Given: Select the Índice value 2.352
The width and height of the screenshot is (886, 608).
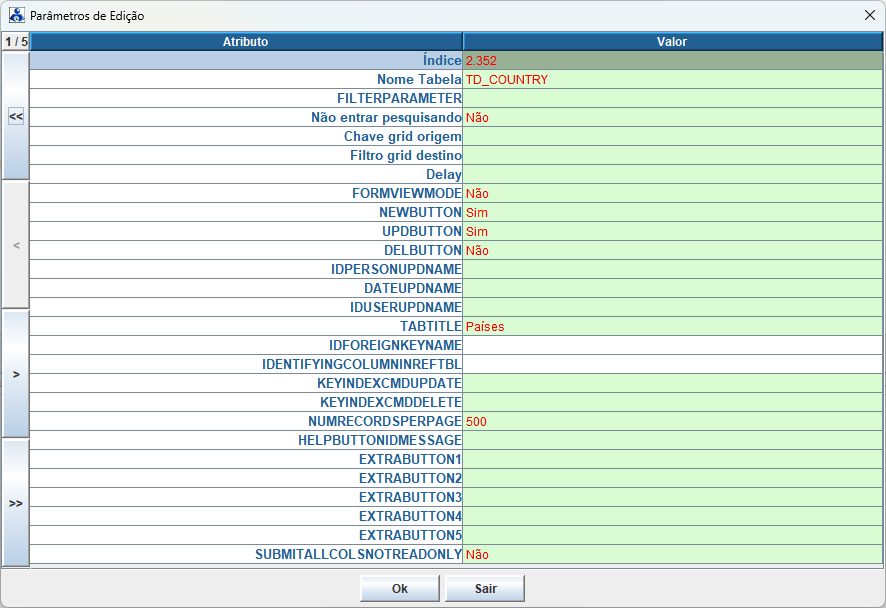Looking at the screenshot, I should coord(672,60).
